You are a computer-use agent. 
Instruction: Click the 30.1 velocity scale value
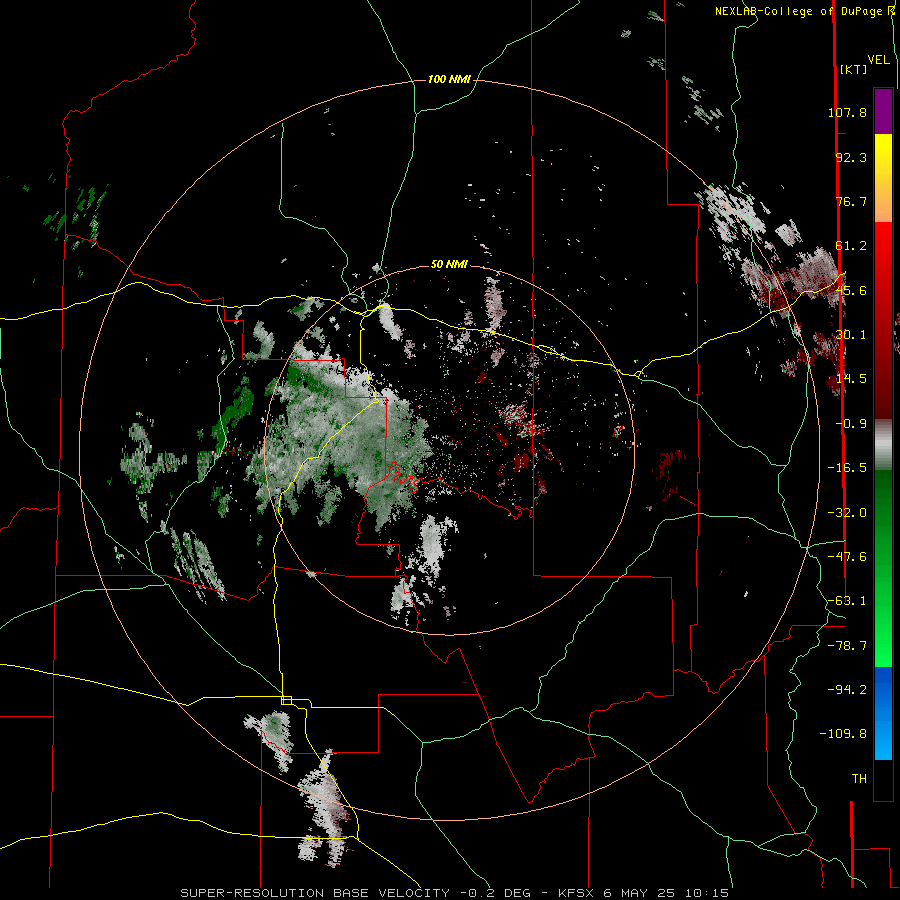click(x=851, y=335)
